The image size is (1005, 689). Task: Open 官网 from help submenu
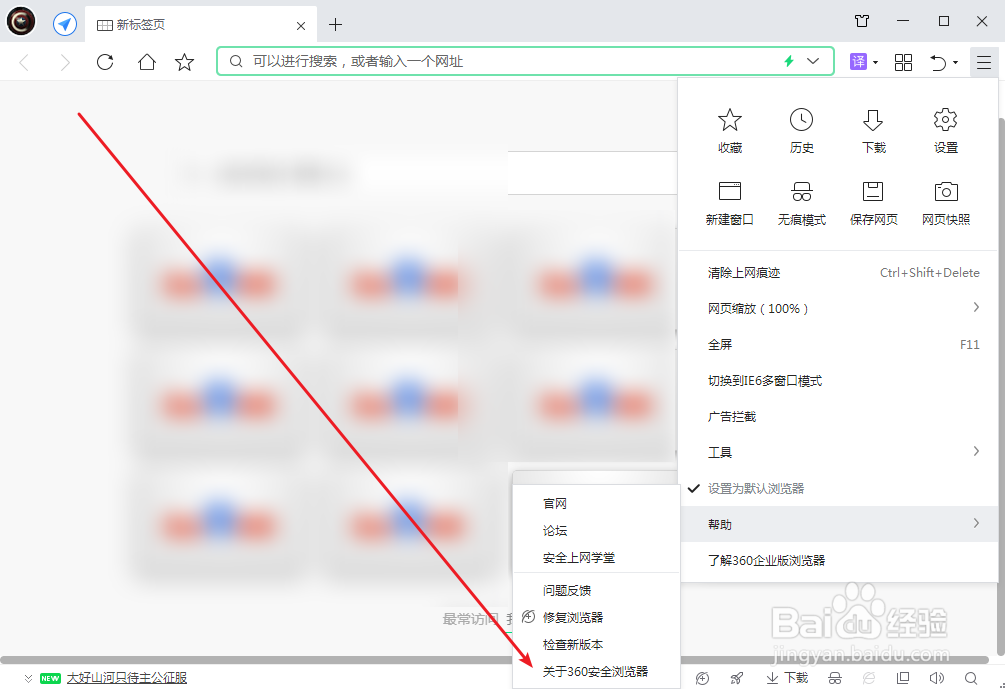(x=596, y=504)
